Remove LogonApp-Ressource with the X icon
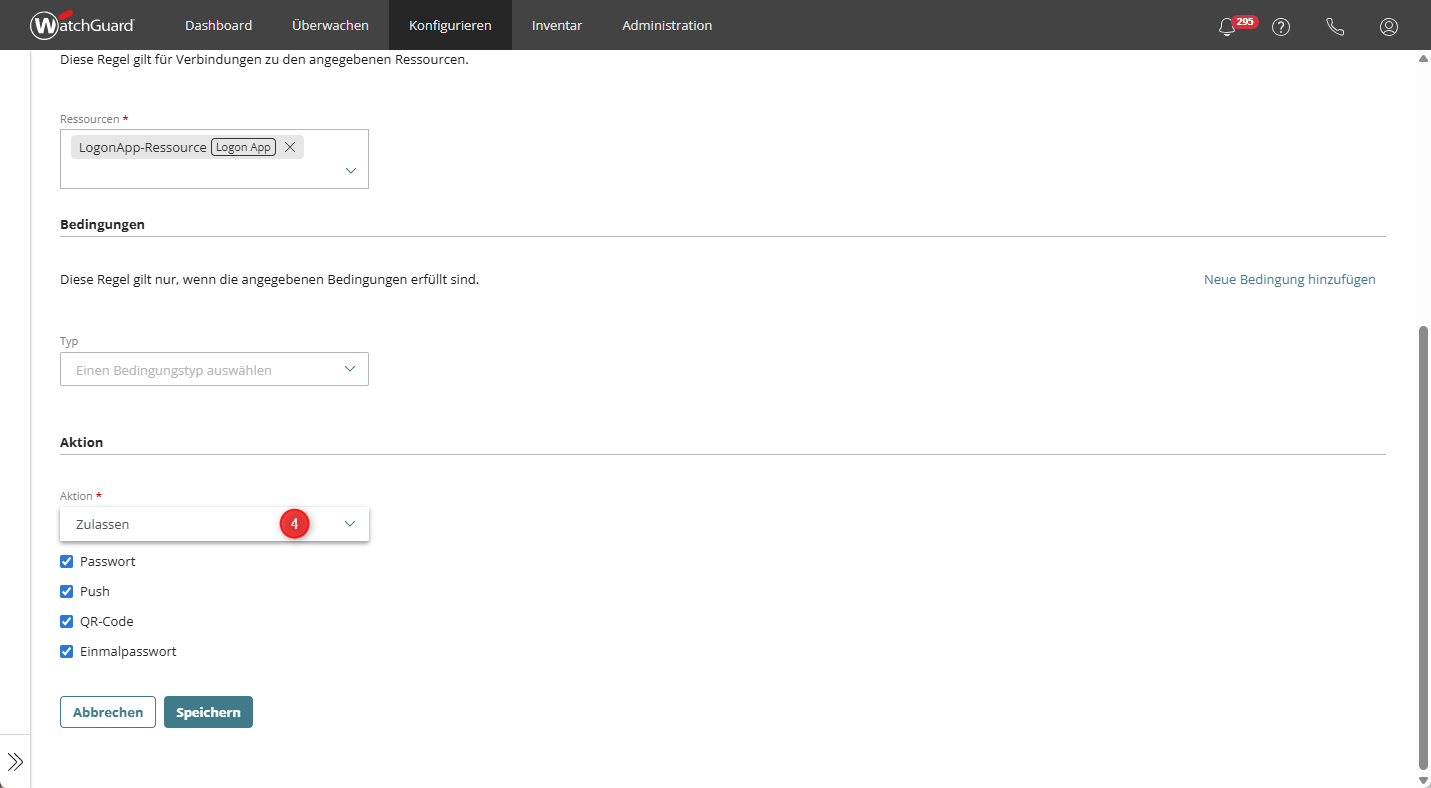Viewport: 1431px width, 788px height. (x=290, y=147)
